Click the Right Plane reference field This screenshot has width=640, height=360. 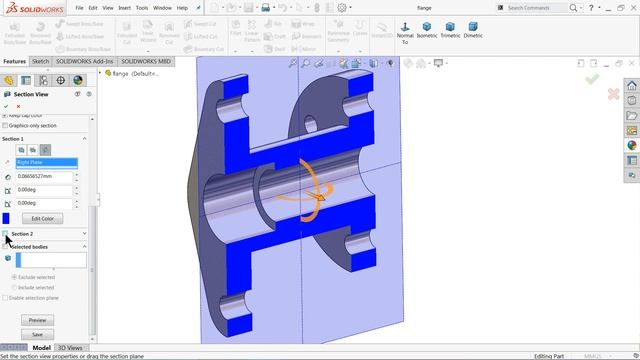(47, 162)
